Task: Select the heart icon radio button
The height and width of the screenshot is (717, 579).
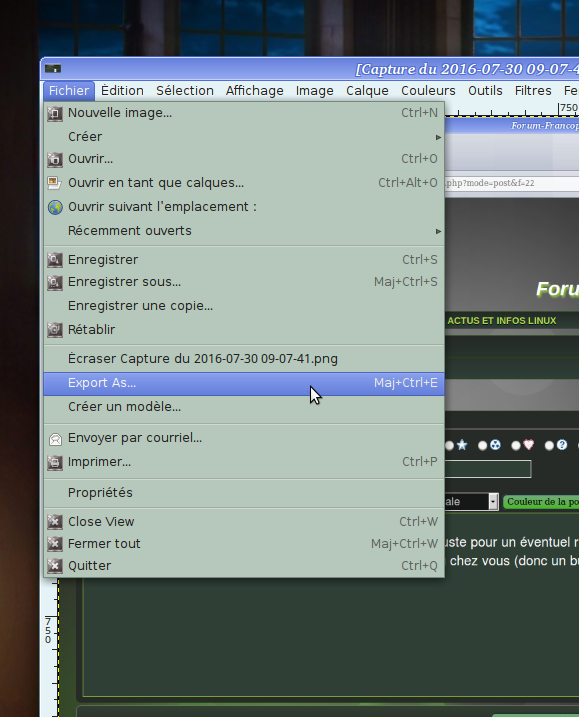Action: click(x=516, y=445)
